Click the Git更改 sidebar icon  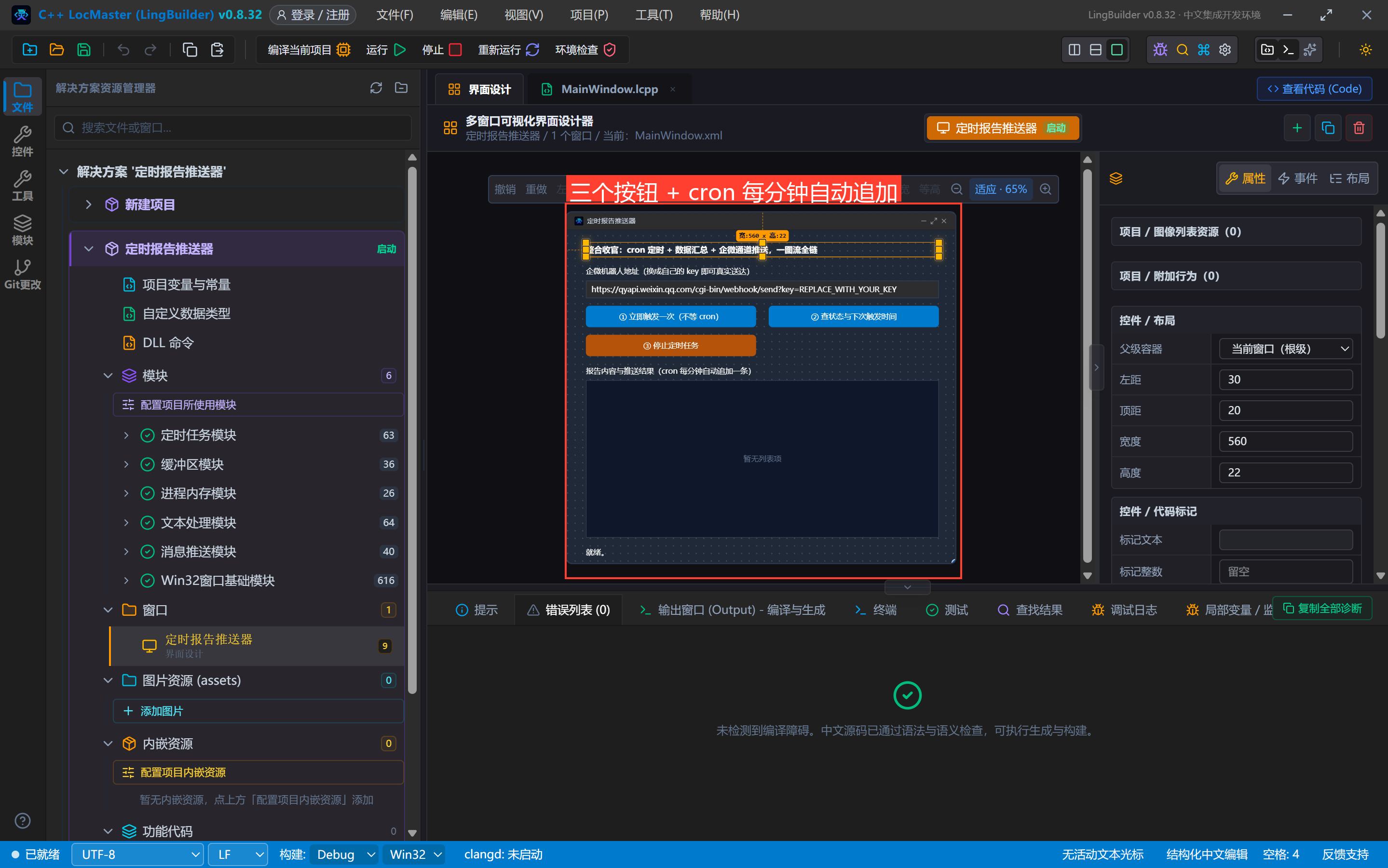[22, 274]
